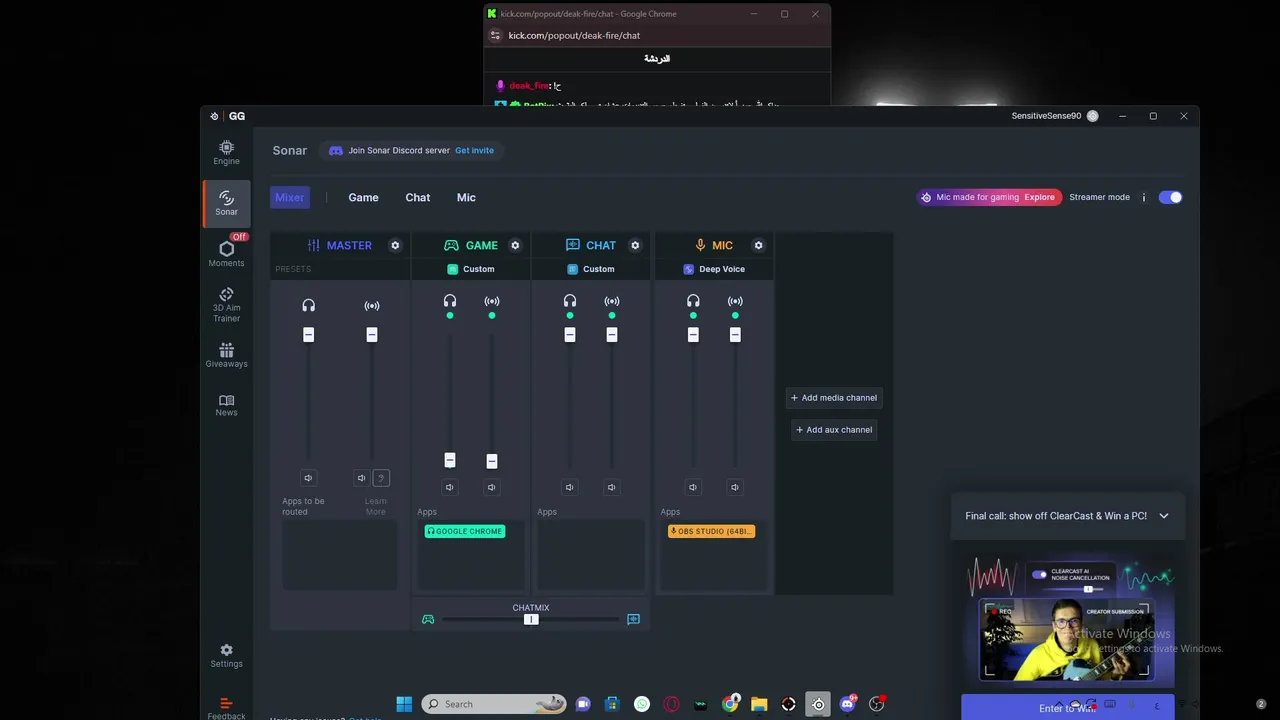1280x720 pixels.
Task: Open Microsoft Store from the taskbar
Action: point(612,704)
